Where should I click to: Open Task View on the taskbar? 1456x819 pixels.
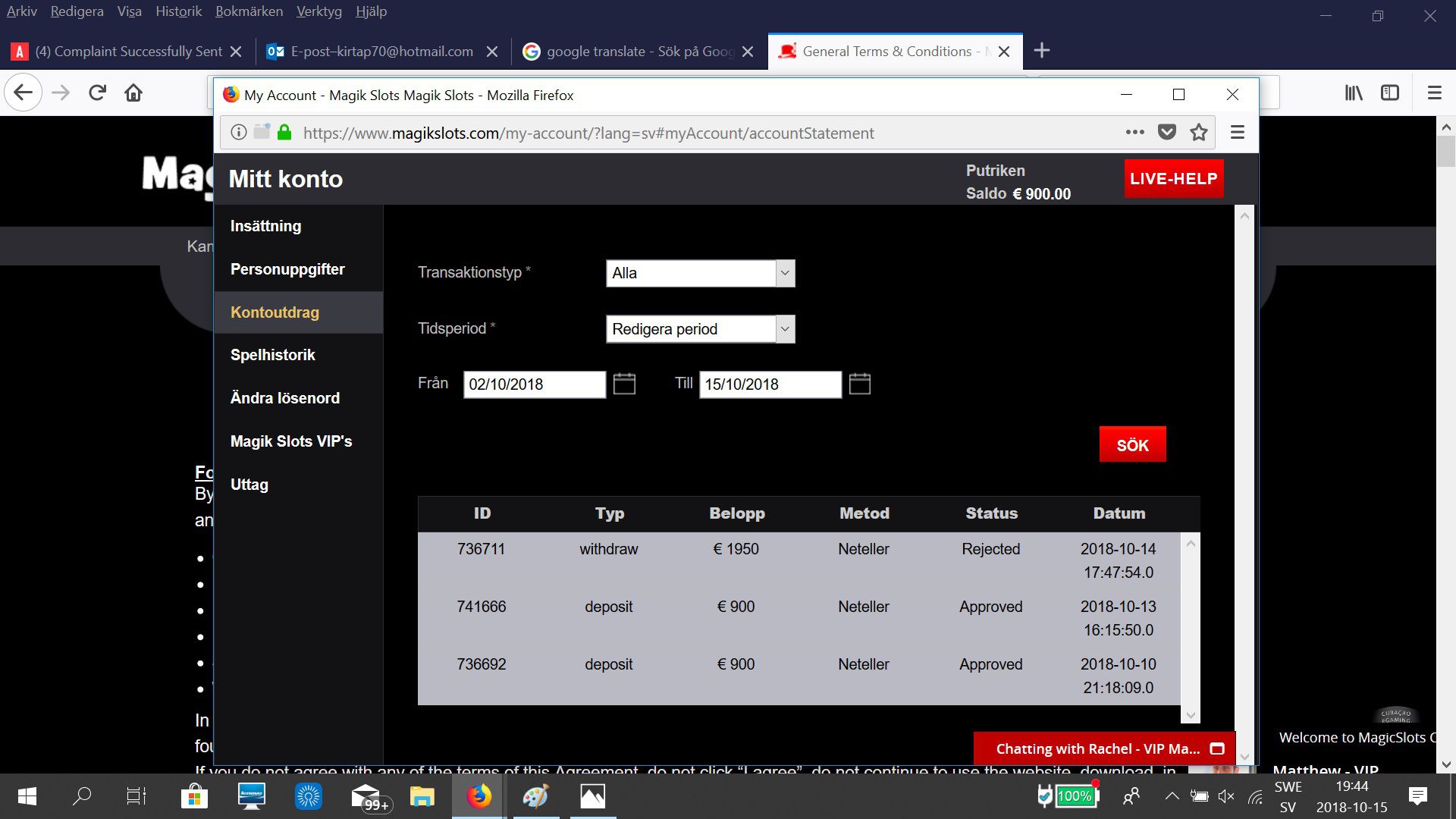point(136,796)
